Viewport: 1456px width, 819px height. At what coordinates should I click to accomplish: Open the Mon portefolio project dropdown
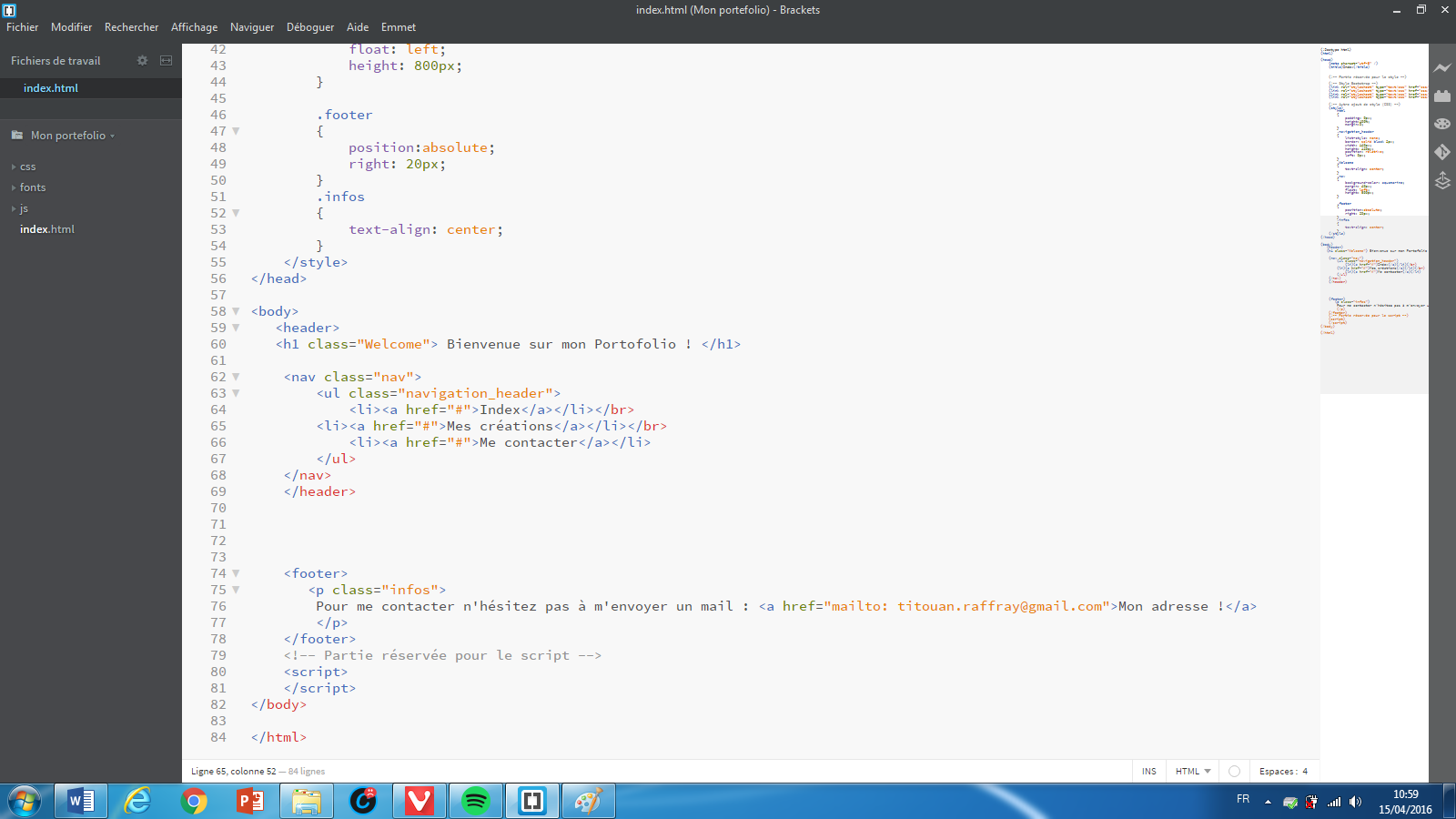[72, 136]
